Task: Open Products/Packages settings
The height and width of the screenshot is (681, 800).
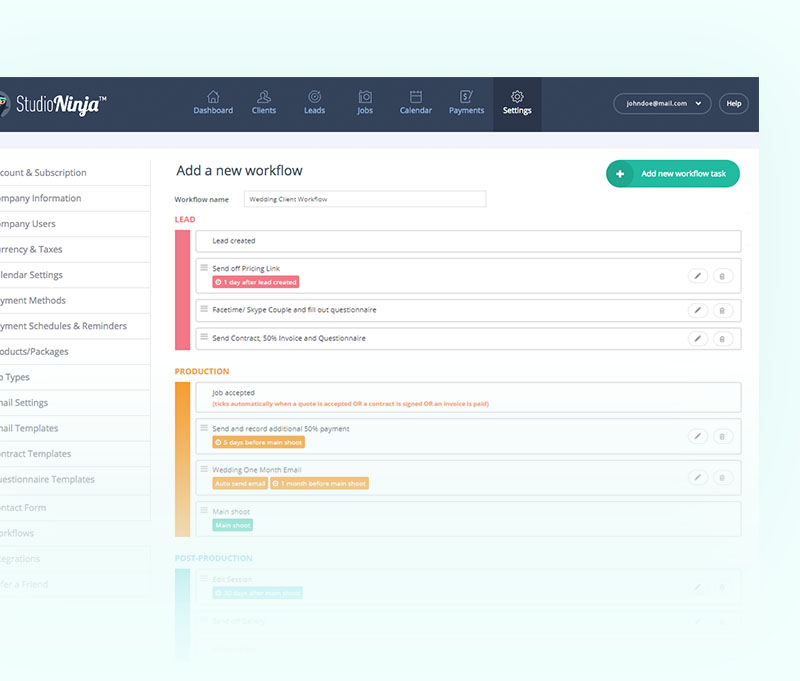Action: (x=75, y=351)
